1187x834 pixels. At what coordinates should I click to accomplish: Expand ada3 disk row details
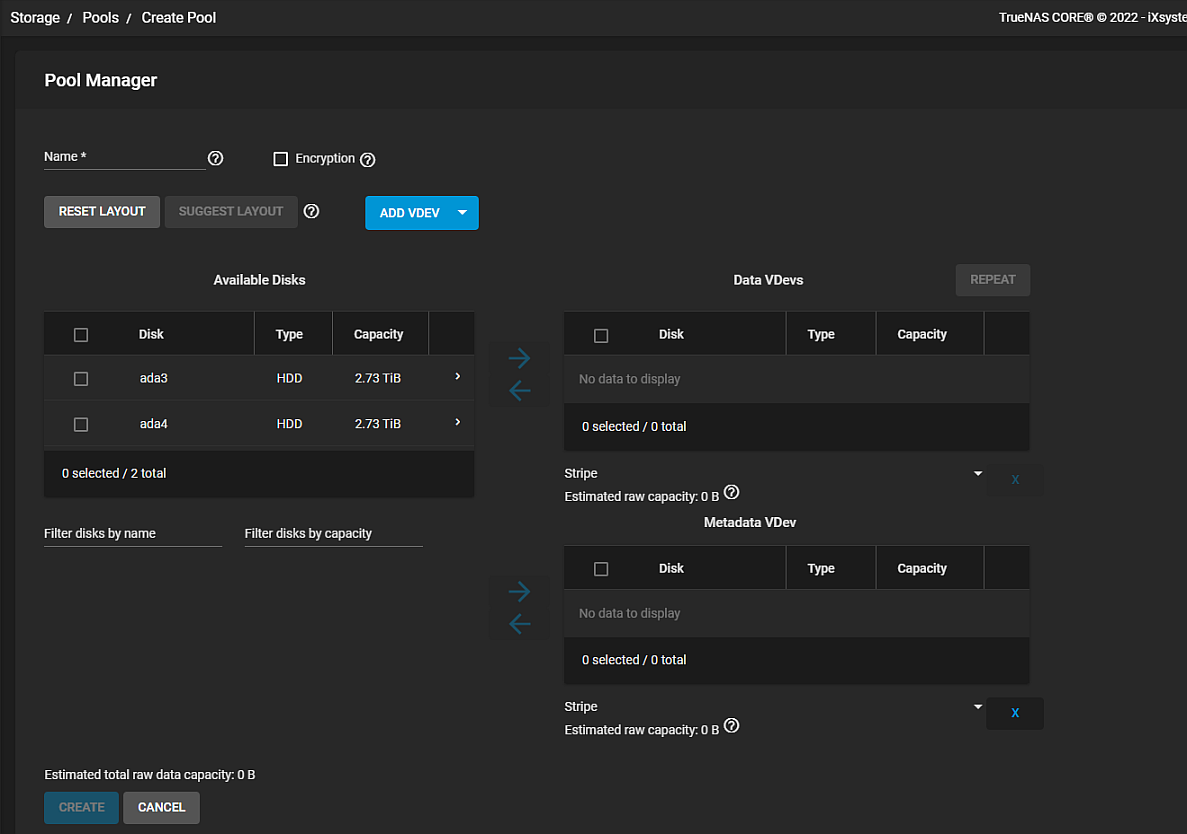457,377
